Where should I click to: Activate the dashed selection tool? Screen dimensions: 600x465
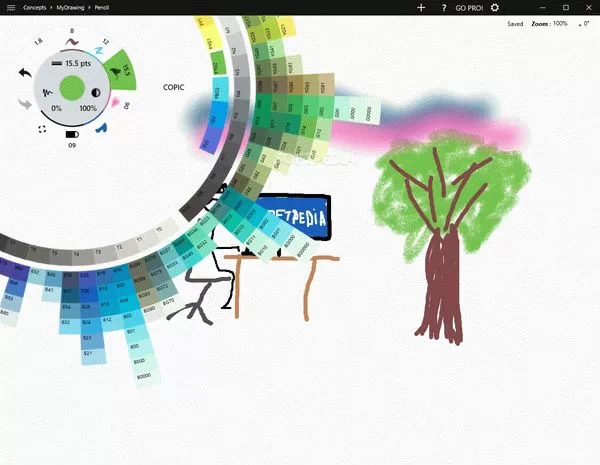(42, 129)
